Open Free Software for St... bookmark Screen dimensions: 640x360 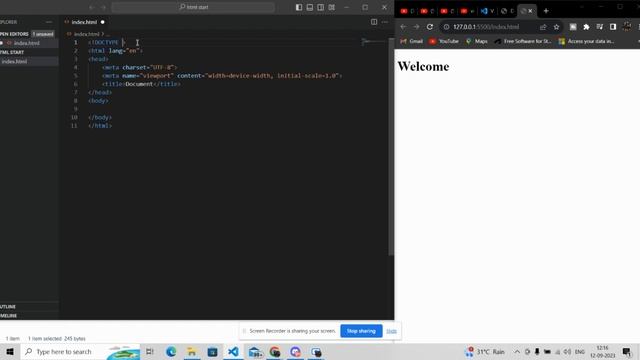(x=523, y=41)
